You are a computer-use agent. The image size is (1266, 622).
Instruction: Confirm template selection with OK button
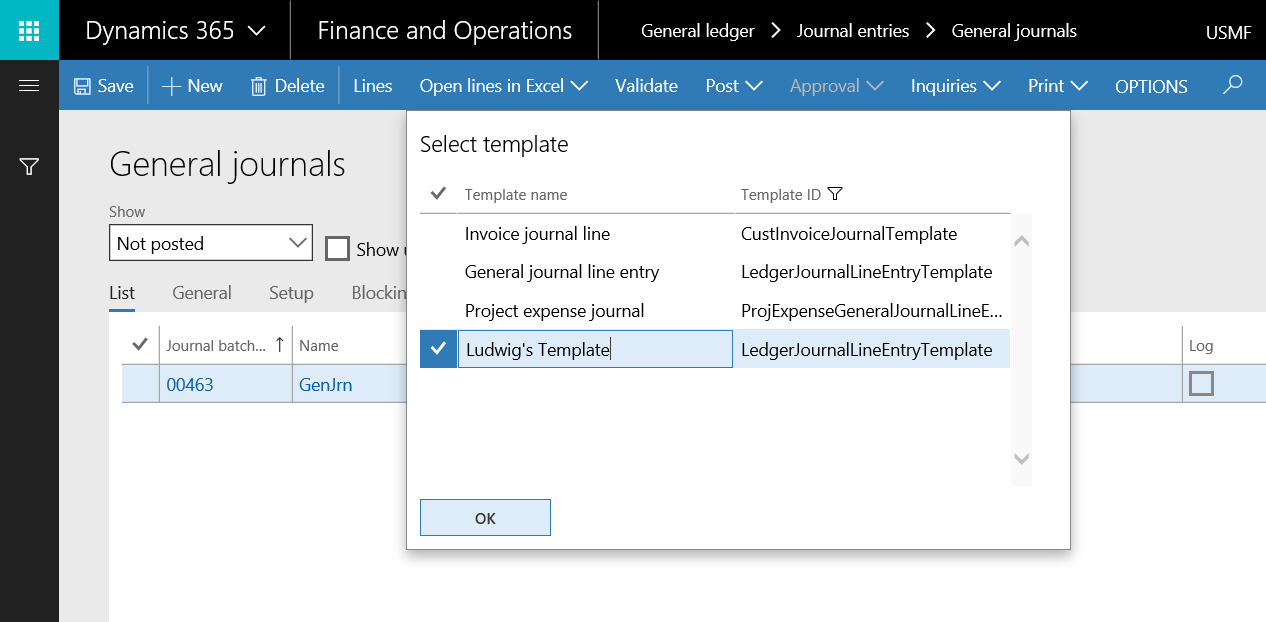[x=485, y=518]
